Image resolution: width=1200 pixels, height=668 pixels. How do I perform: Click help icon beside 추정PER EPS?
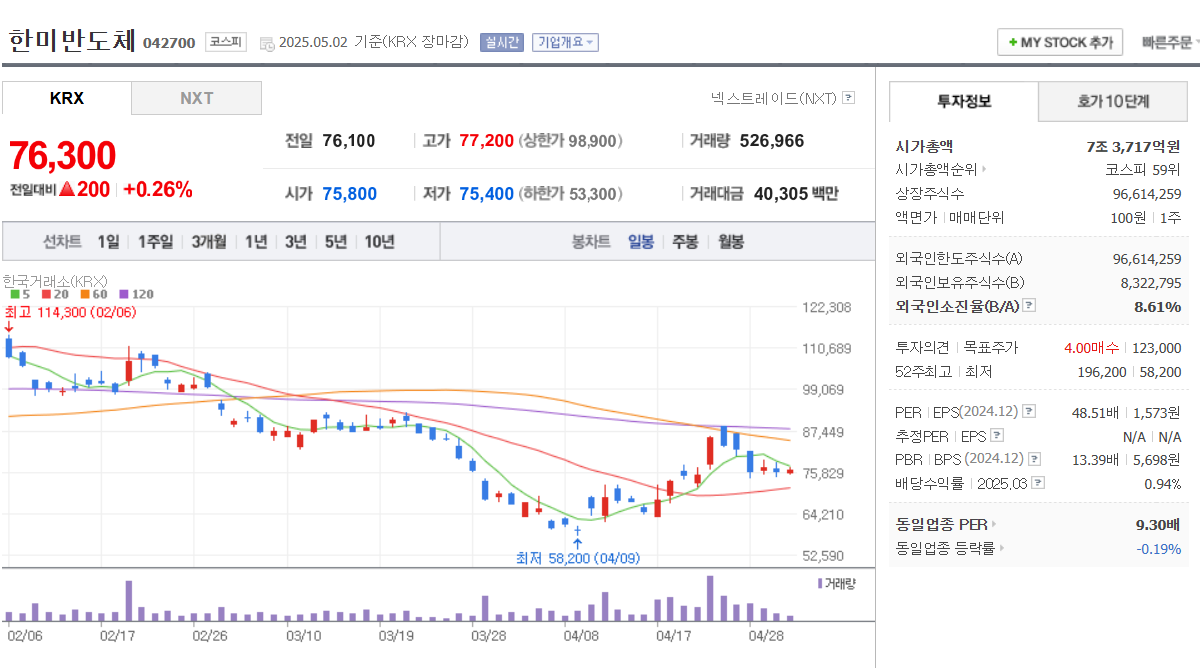coord(996,435)
